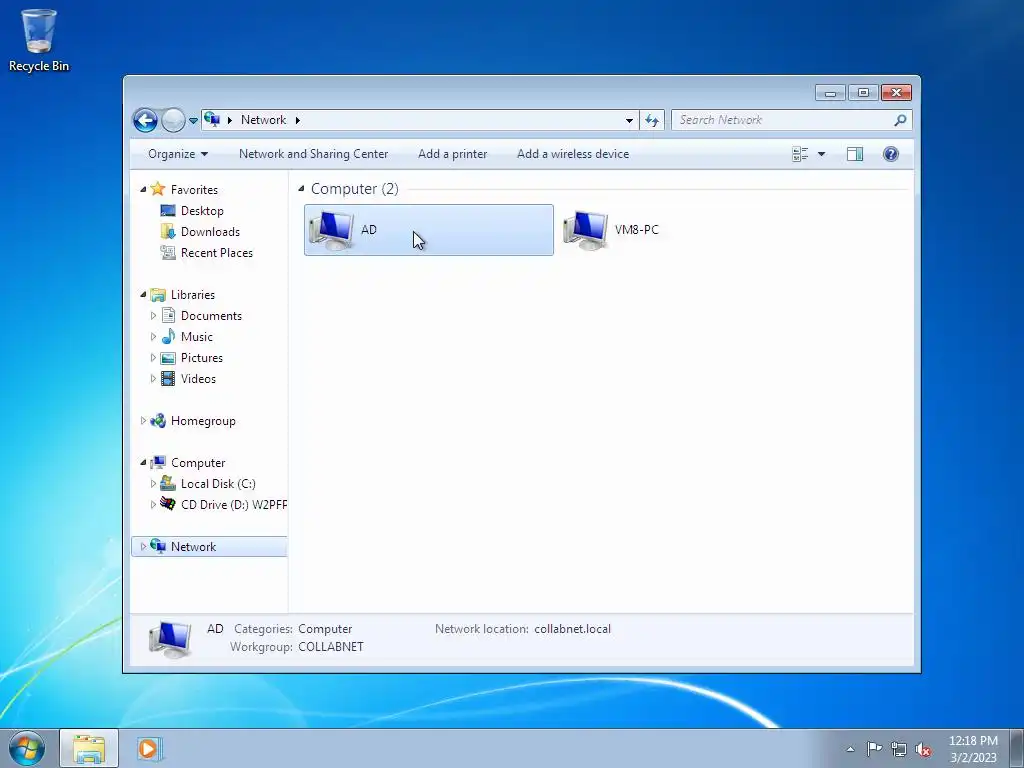Click Add a wireless device

pos(573,154)
